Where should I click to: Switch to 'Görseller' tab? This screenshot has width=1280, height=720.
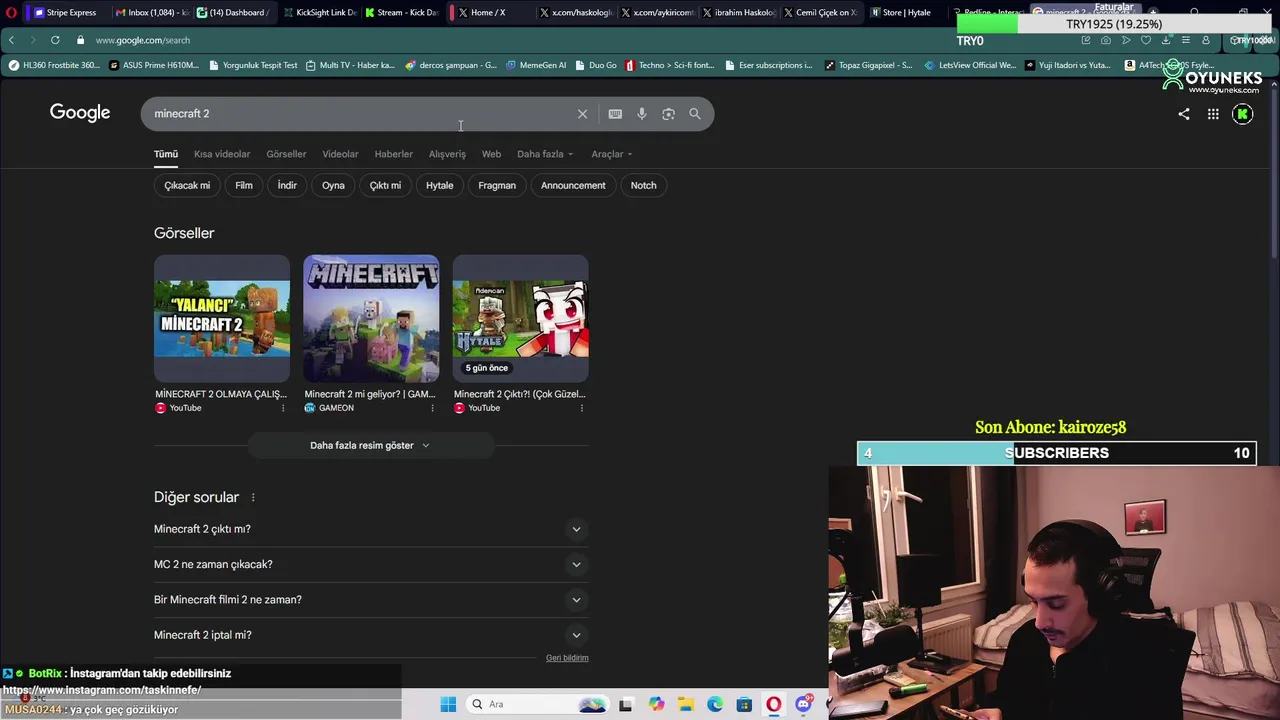pyautogui.click(x=286, y=154)
